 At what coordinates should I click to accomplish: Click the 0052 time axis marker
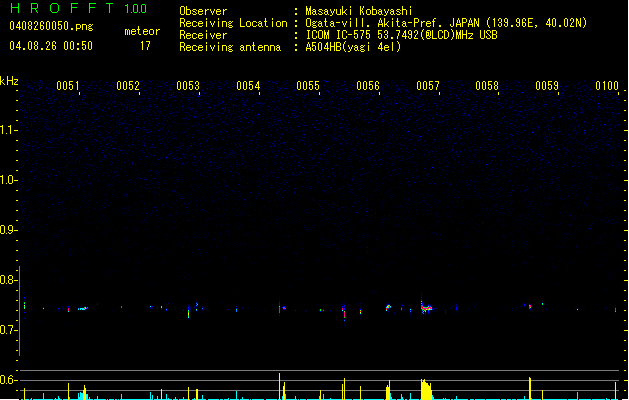coord(128,86)
